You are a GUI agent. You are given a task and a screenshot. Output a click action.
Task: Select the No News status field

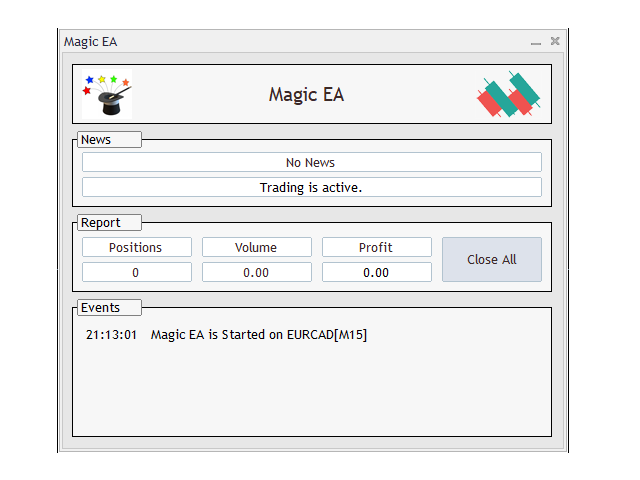(x=312, y=162)
